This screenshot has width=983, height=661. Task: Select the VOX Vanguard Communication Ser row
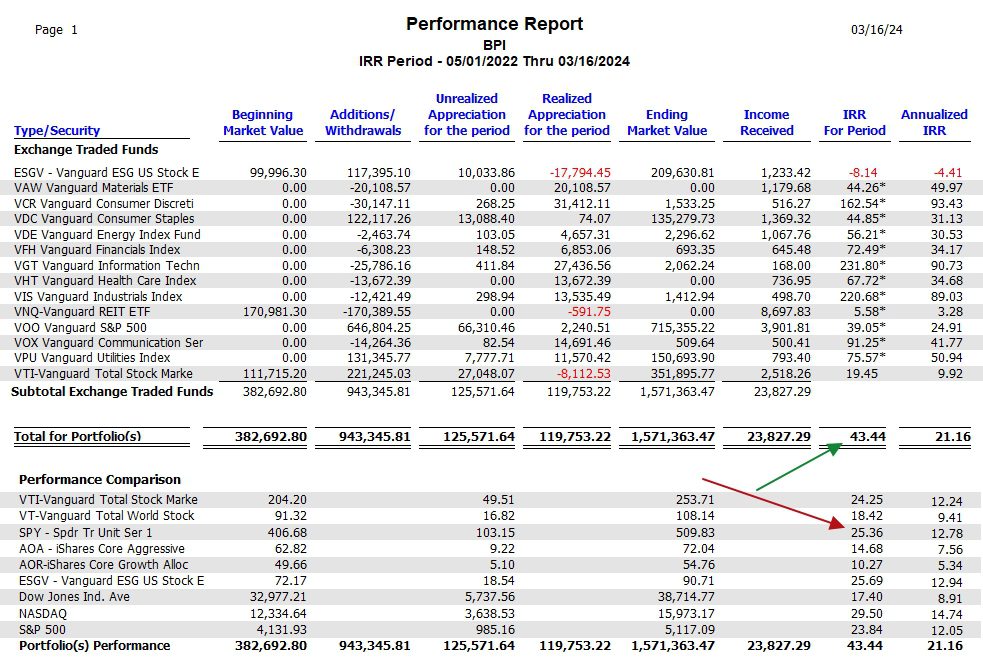(x=492, y=342)
